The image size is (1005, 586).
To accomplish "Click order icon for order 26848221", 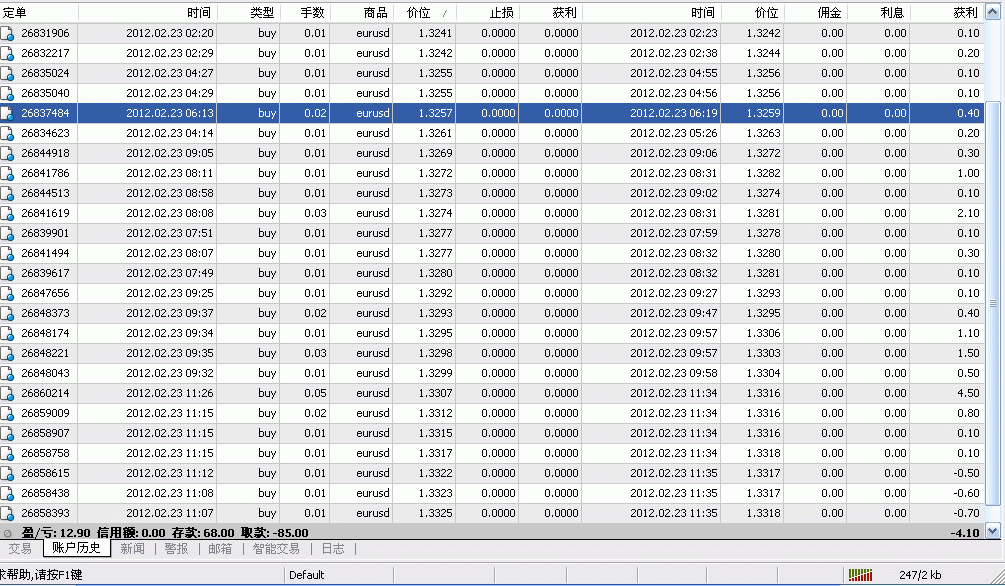I will pos(7,353).
